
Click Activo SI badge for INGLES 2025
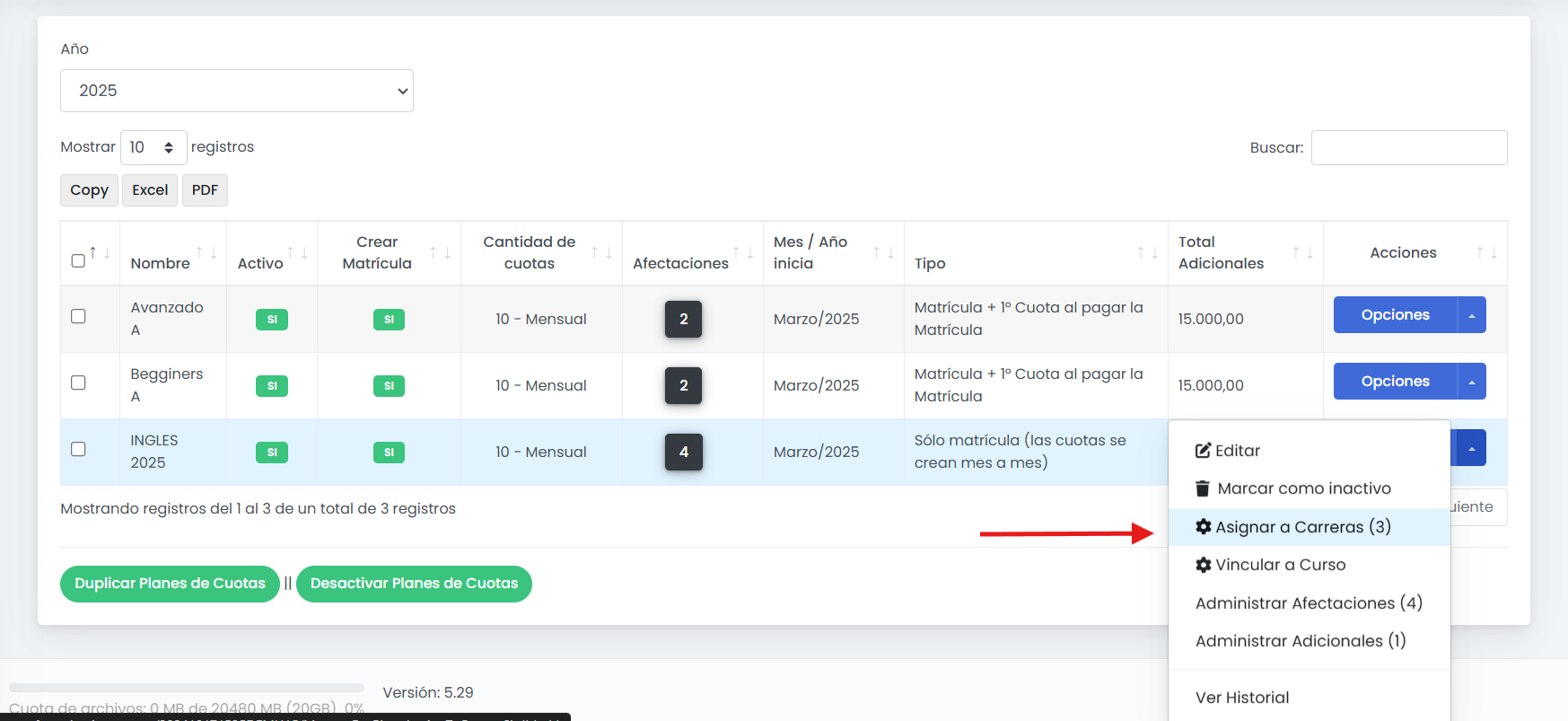click(x=272, y=453)
